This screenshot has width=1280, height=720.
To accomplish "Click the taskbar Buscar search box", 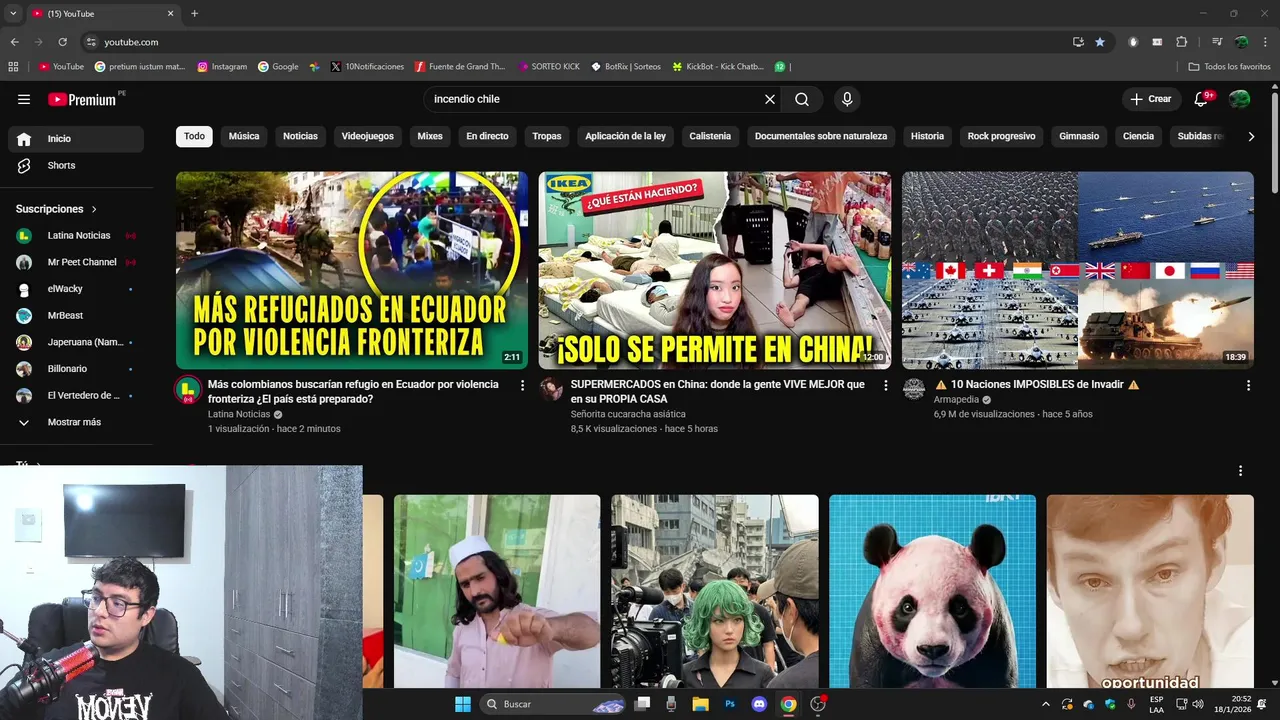I will click(555, 704).
